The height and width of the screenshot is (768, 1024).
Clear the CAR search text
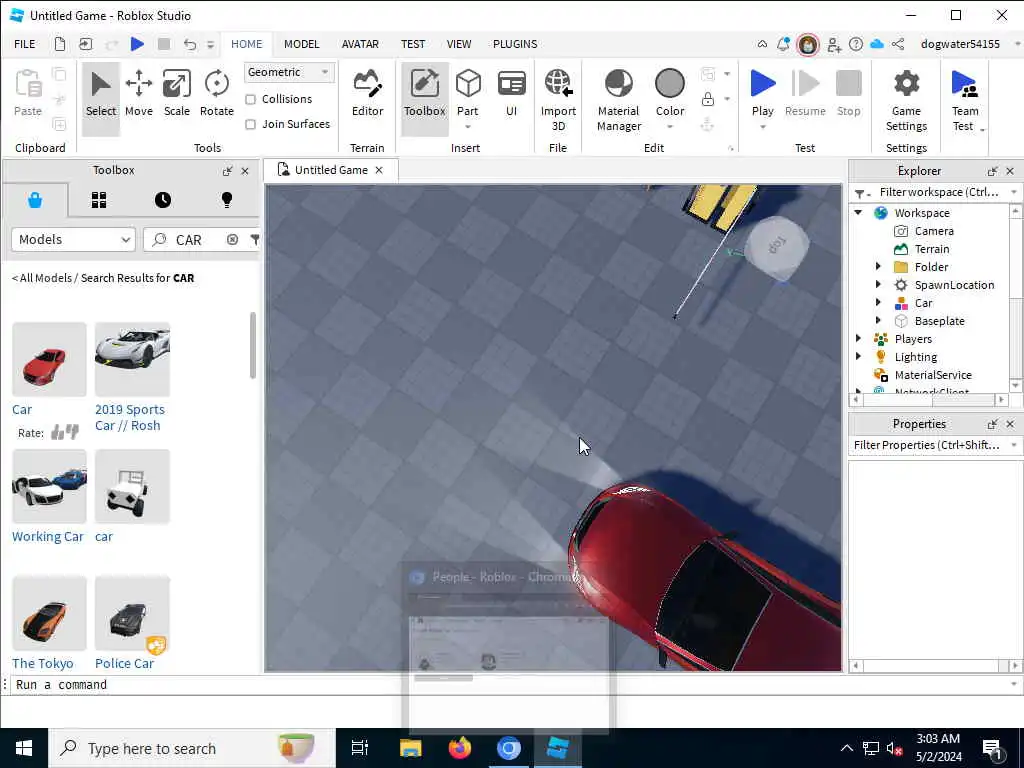click(232, 240)
